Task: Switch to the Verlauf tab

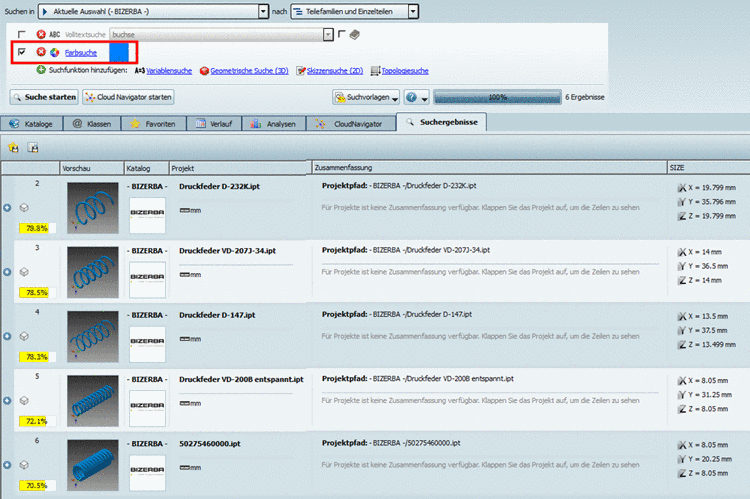Action: (x=214, y=123)
